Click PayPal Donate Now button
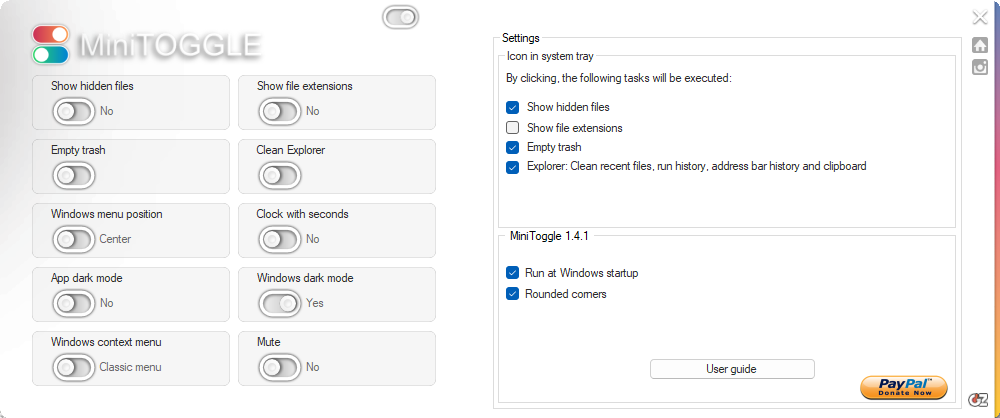Image resolution: width=1000 pixels, height=418 pixels. (904, 387)
